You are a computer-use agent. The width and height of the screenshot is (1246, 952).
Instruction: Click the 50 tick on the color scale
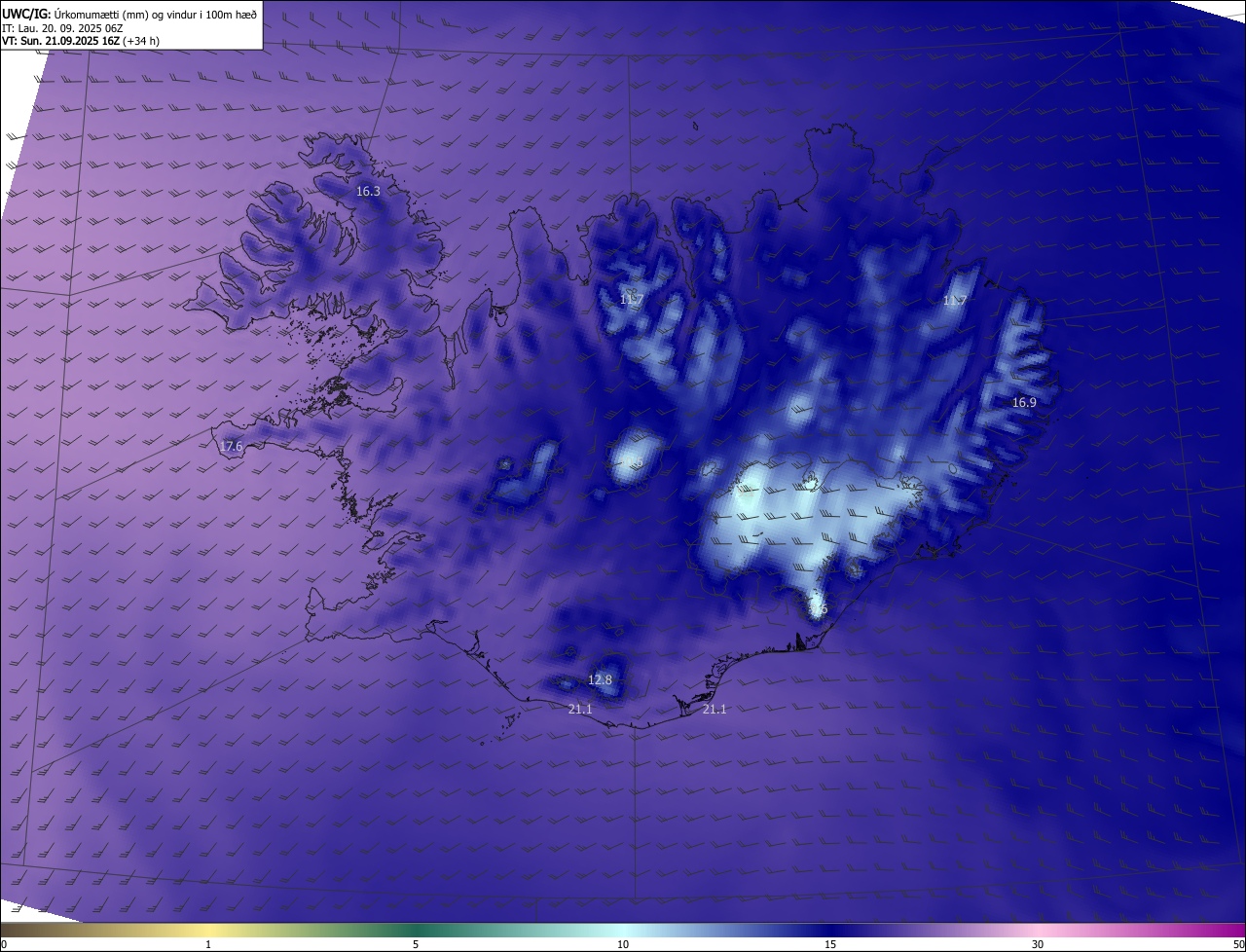pyautogui.click(x=1238, y=944)
